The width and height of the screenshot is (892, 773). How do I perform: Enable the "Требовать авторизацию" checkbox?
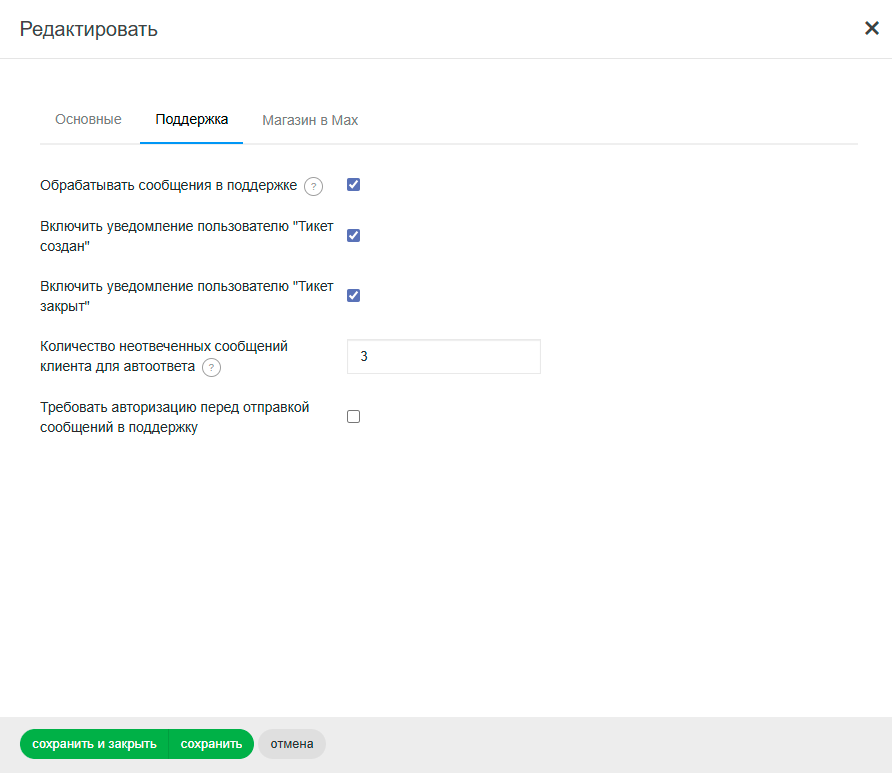tap(353, 417)
